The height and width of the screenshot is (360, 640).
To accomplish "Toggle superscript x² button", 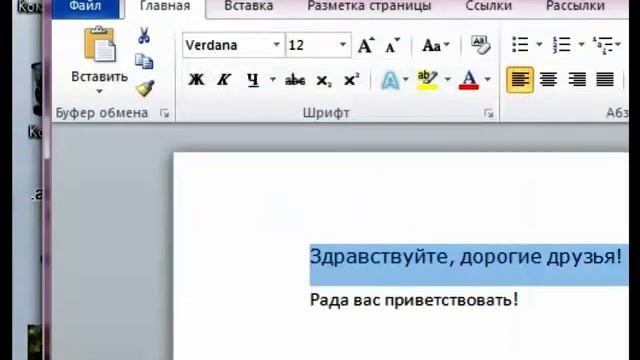I will 352,80.
